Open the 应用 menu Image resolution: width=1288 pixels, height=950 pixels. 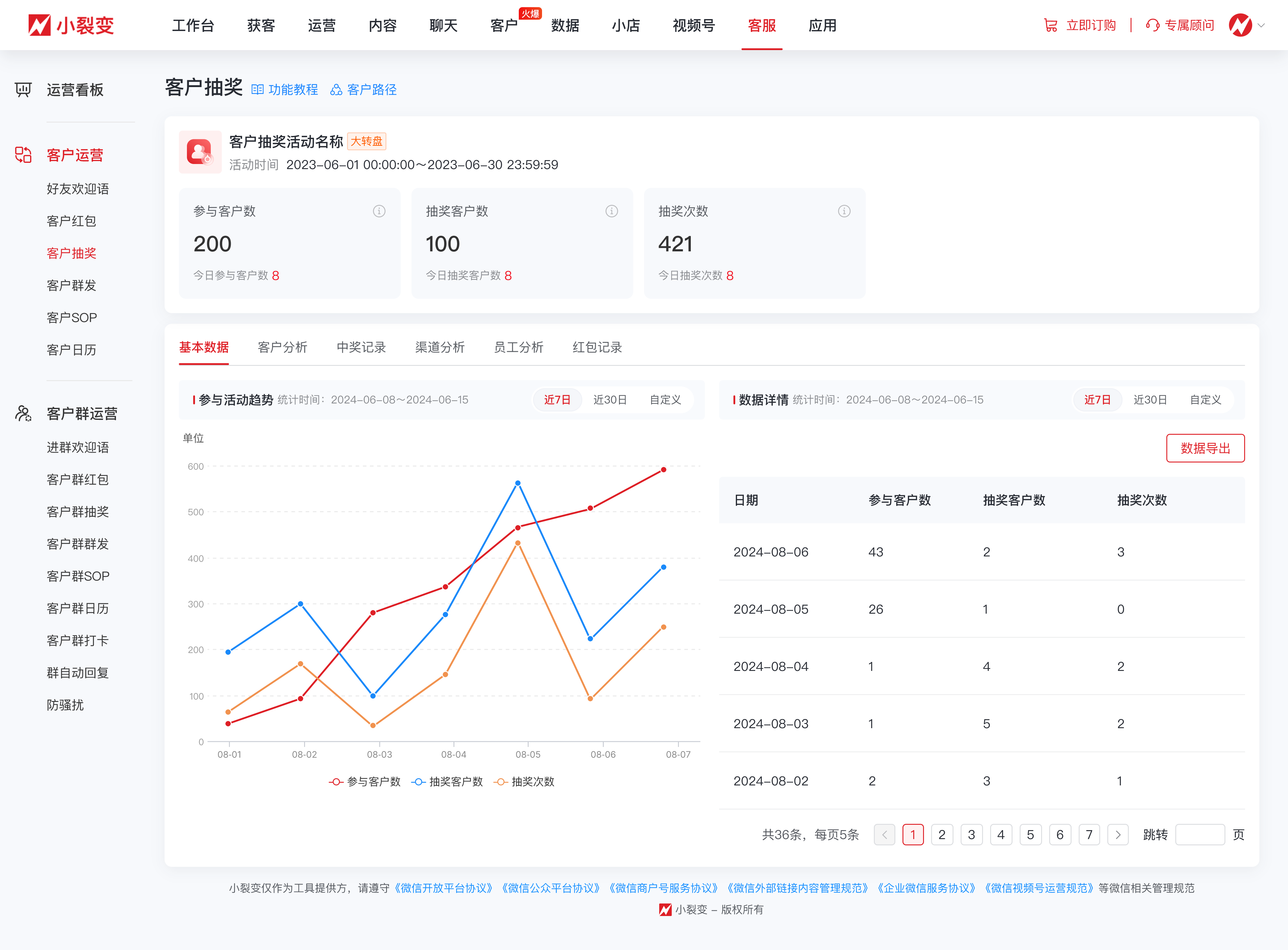823,25
